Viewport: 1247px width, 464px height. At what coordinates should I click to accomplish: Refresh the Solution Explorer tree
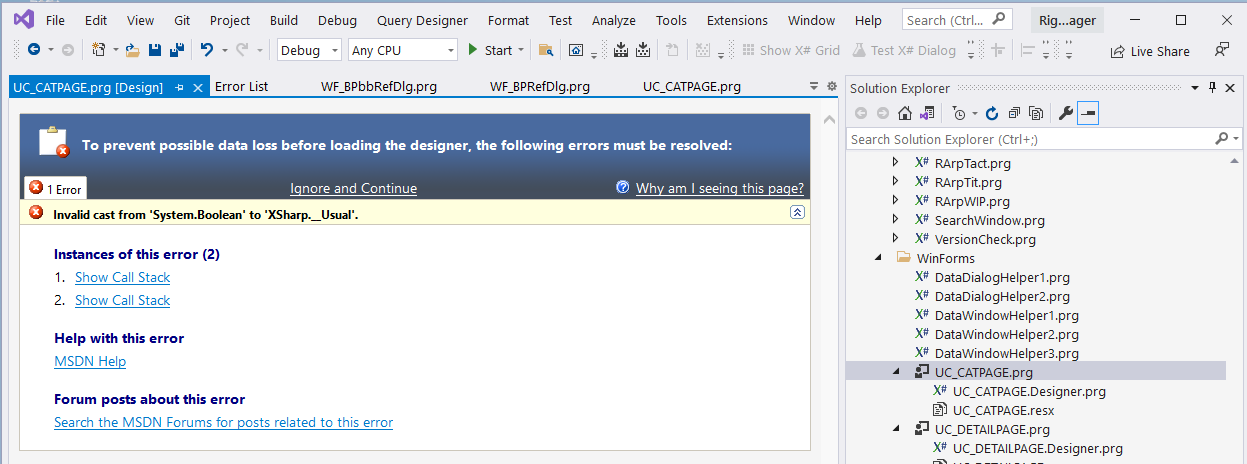[991, 114]
